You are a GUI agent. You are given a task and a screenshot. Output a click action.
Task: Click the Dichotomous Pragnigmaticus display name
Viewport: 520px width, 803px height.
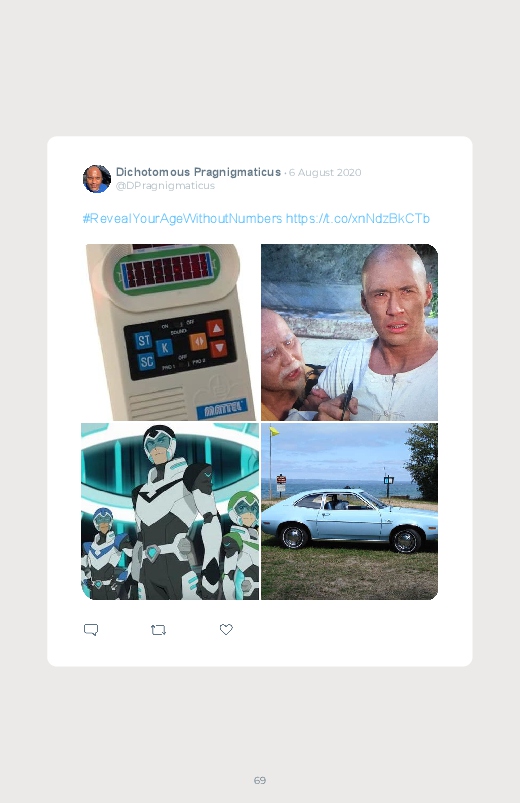point(198,172)
